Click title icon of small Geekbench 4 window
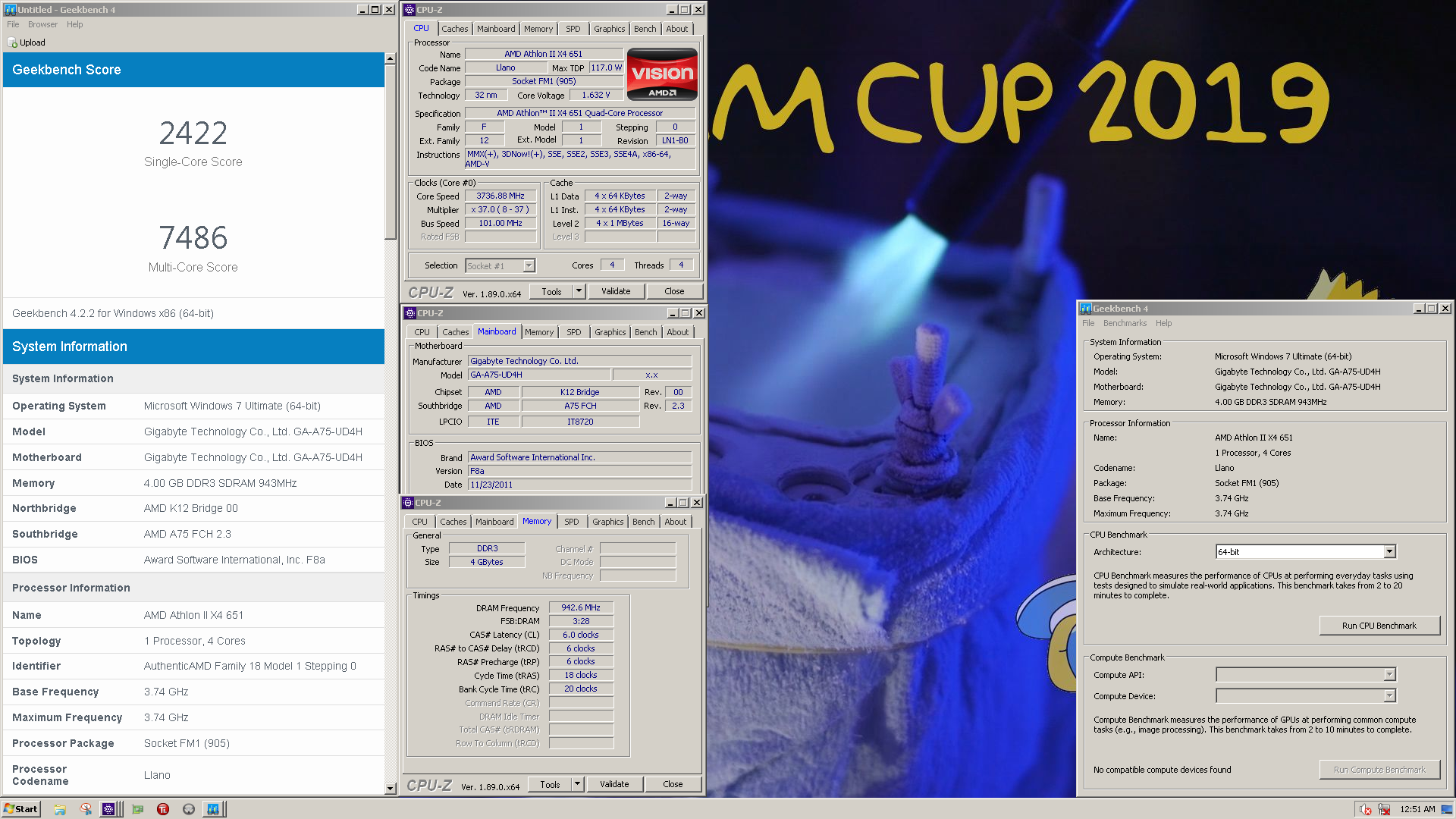This screenshot has height=819, width=1456. point(1086,309)
